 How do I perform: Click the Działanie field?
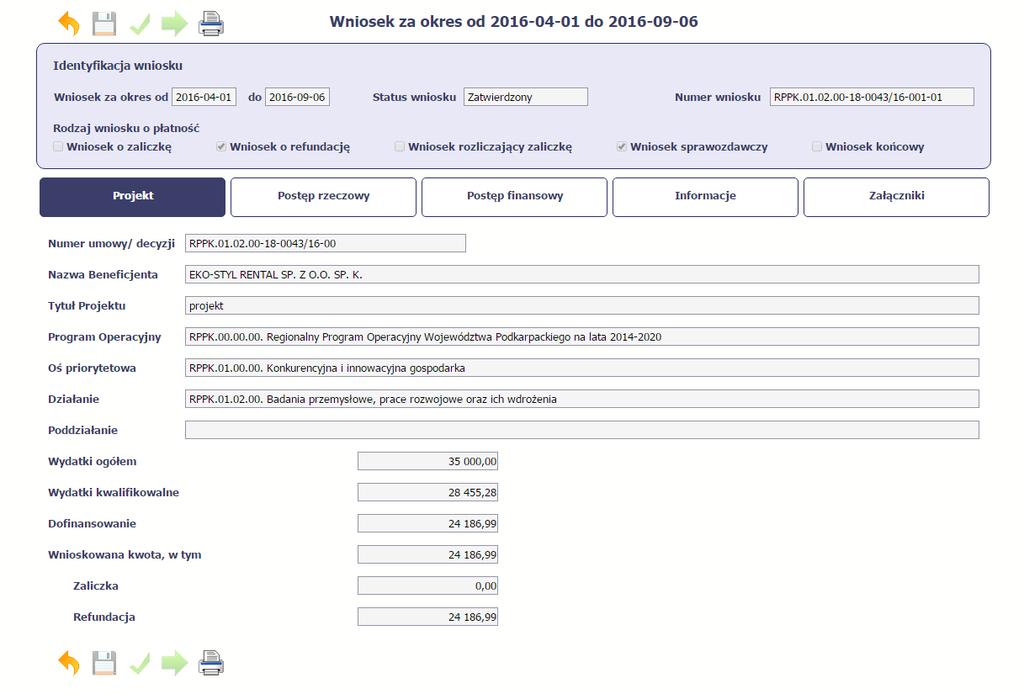(x=582, y=399)
